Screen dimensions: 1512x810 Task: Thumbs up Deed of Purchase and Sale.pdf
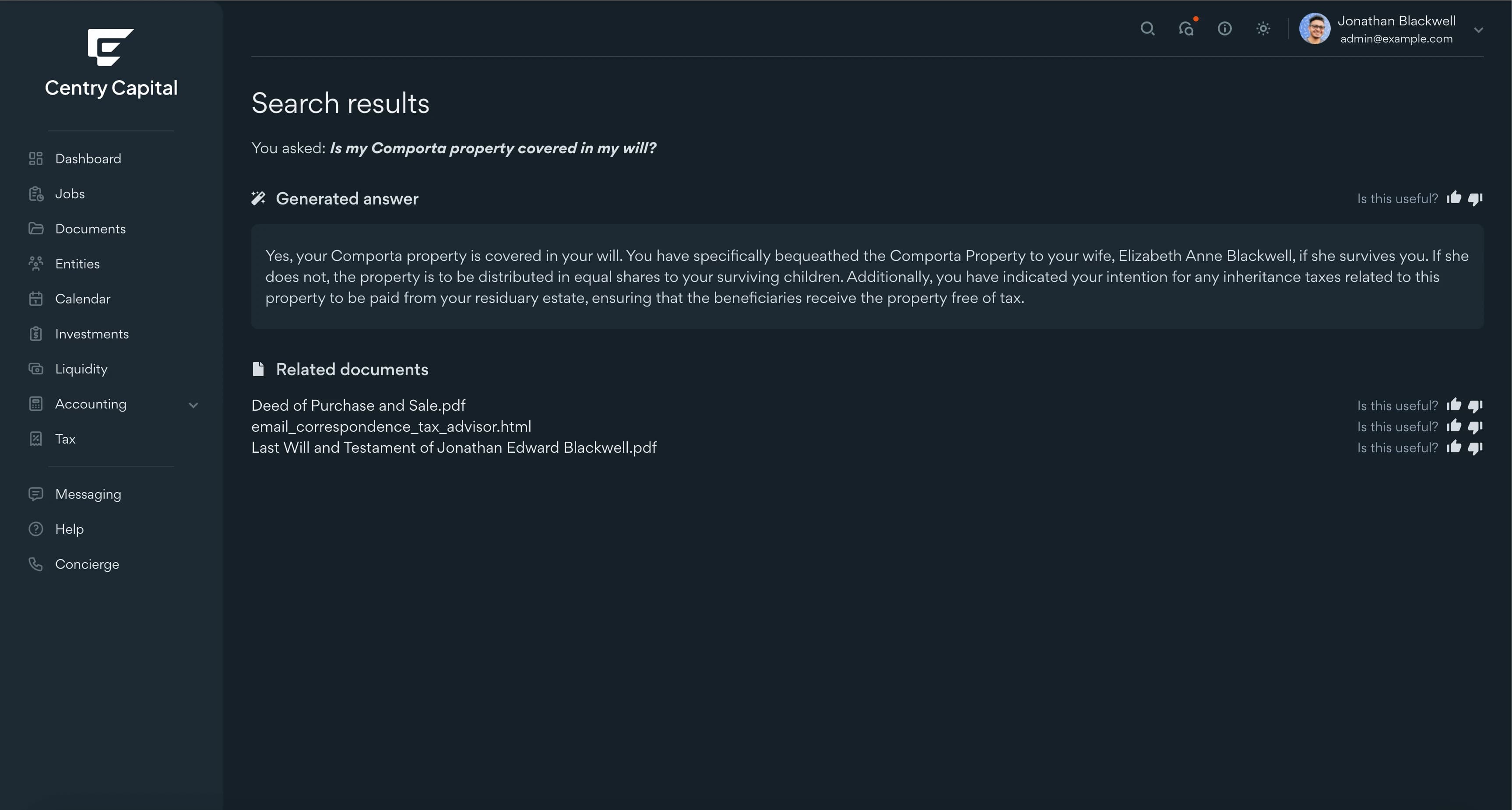[x=1454, y=405]
